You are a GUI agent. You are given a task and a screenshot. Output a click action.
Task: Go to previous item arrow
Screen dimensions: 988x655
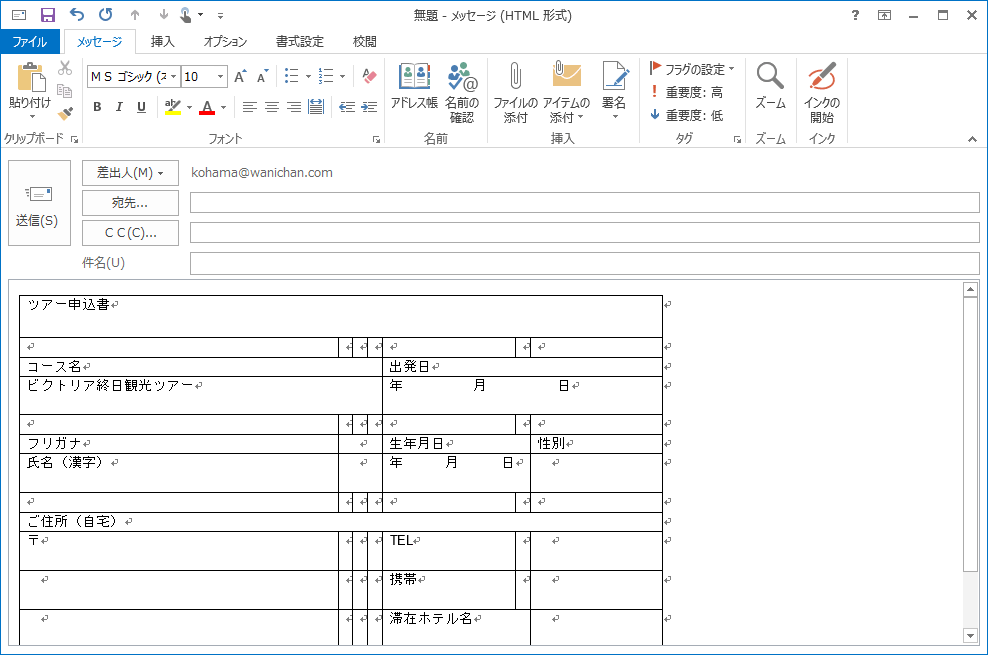coord(135,15)
